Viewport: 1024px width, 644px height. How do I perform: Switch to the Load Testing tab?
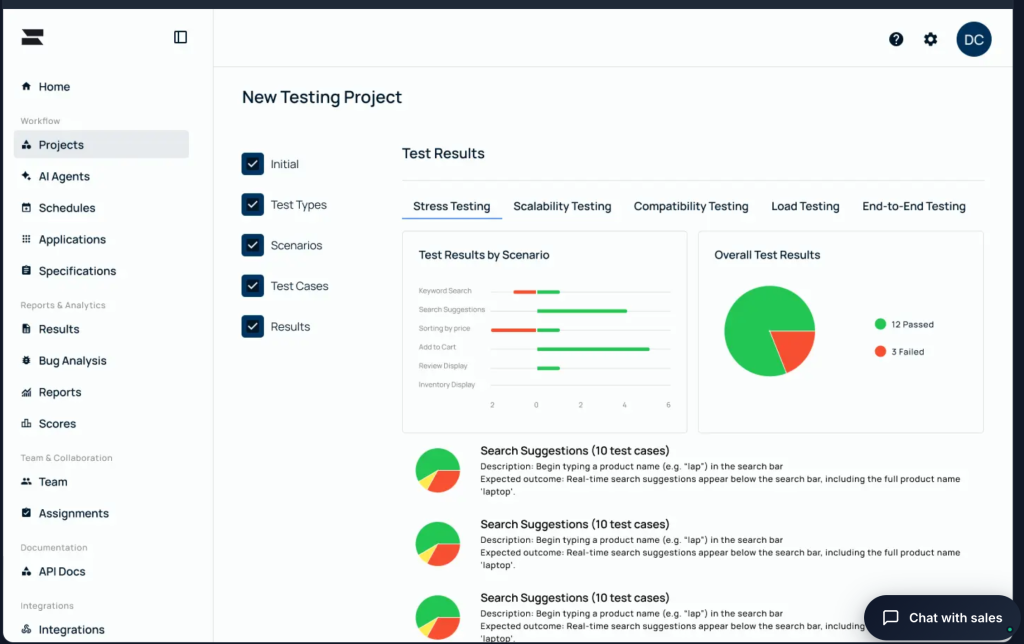[x=805, y=206]
